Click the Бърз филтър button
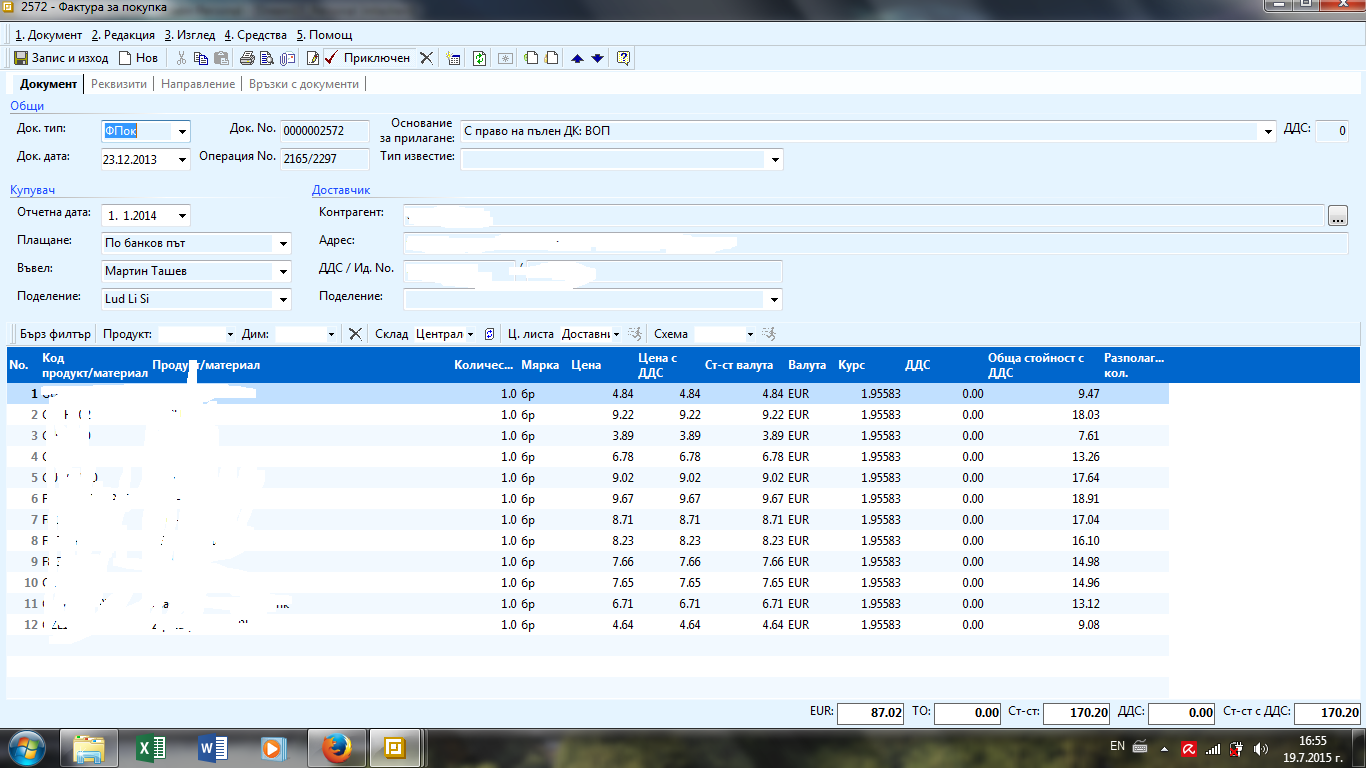The image size is (1366, 768). [55, 334]
